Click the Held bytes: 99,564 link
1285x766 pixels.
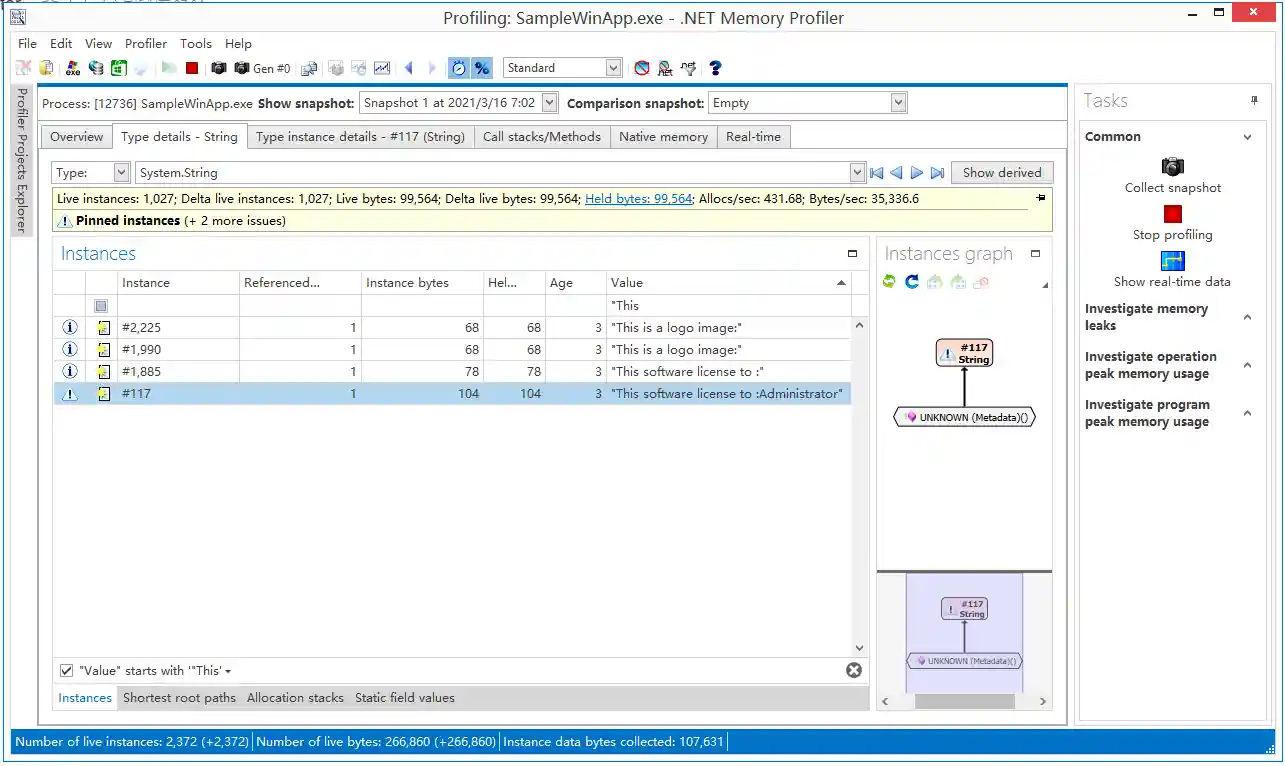point(638,199)
